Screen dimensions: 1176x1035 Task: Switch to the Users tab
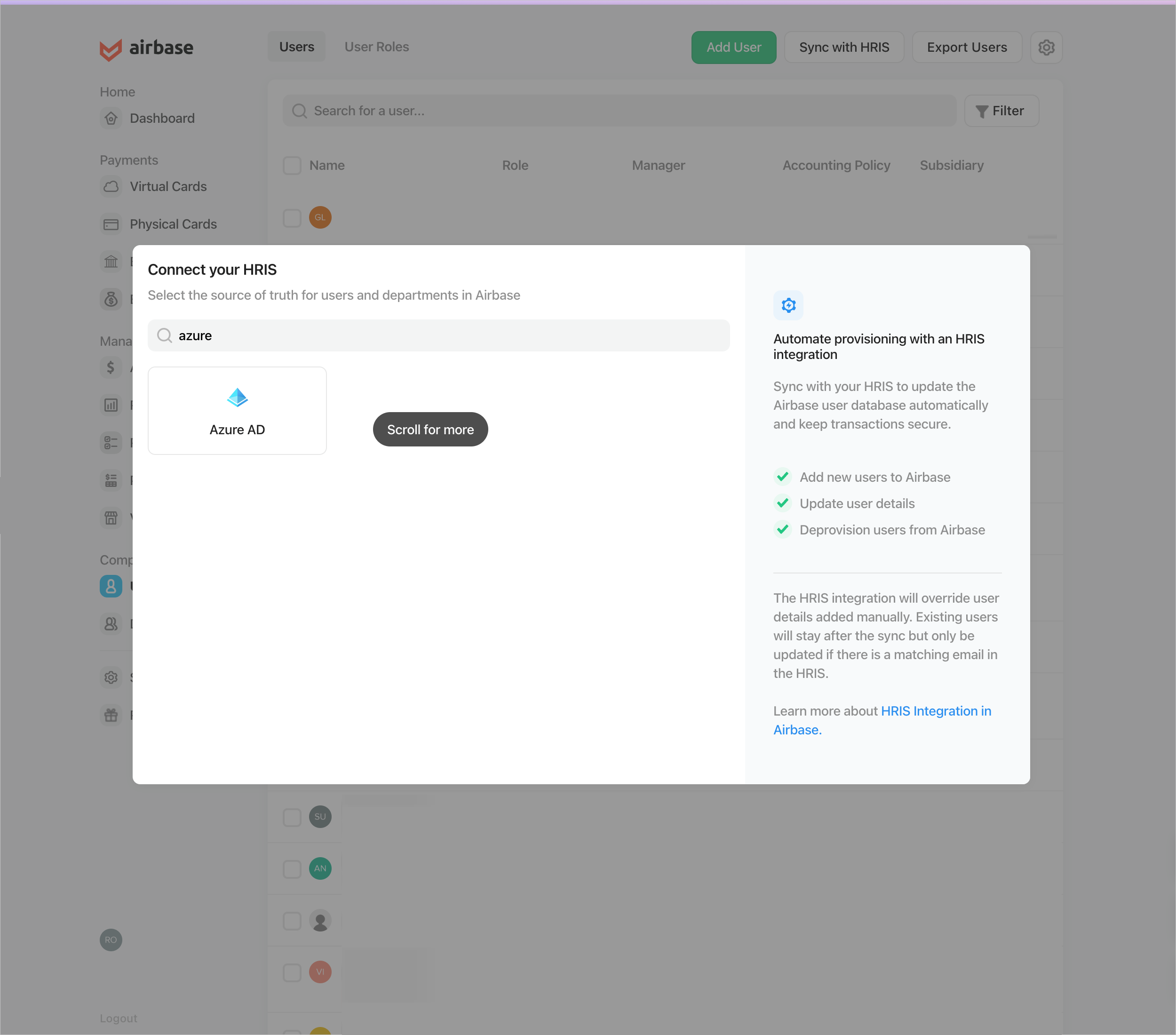pos(296,46)
